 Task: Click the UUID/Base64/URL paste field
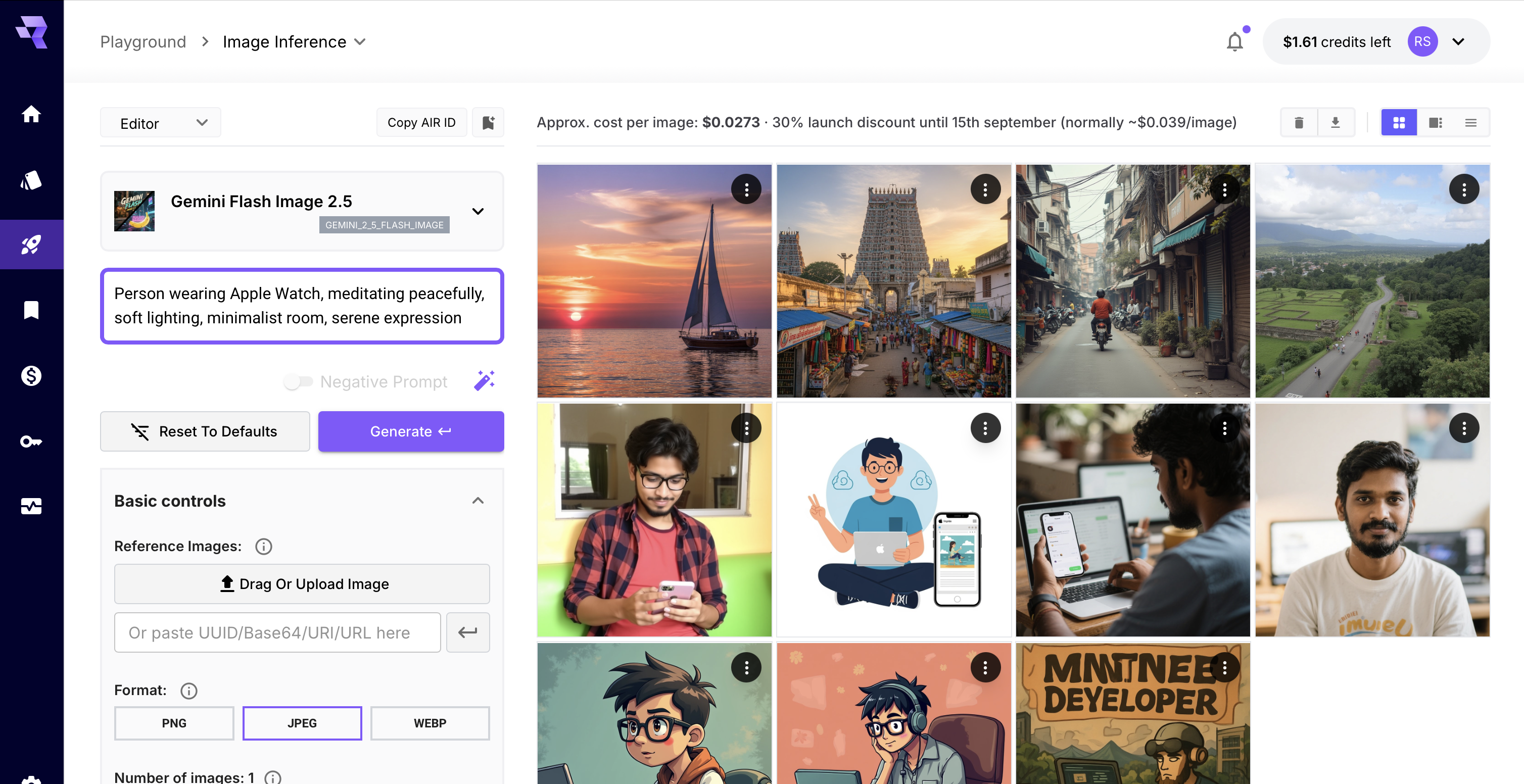(x=277, y=632)
